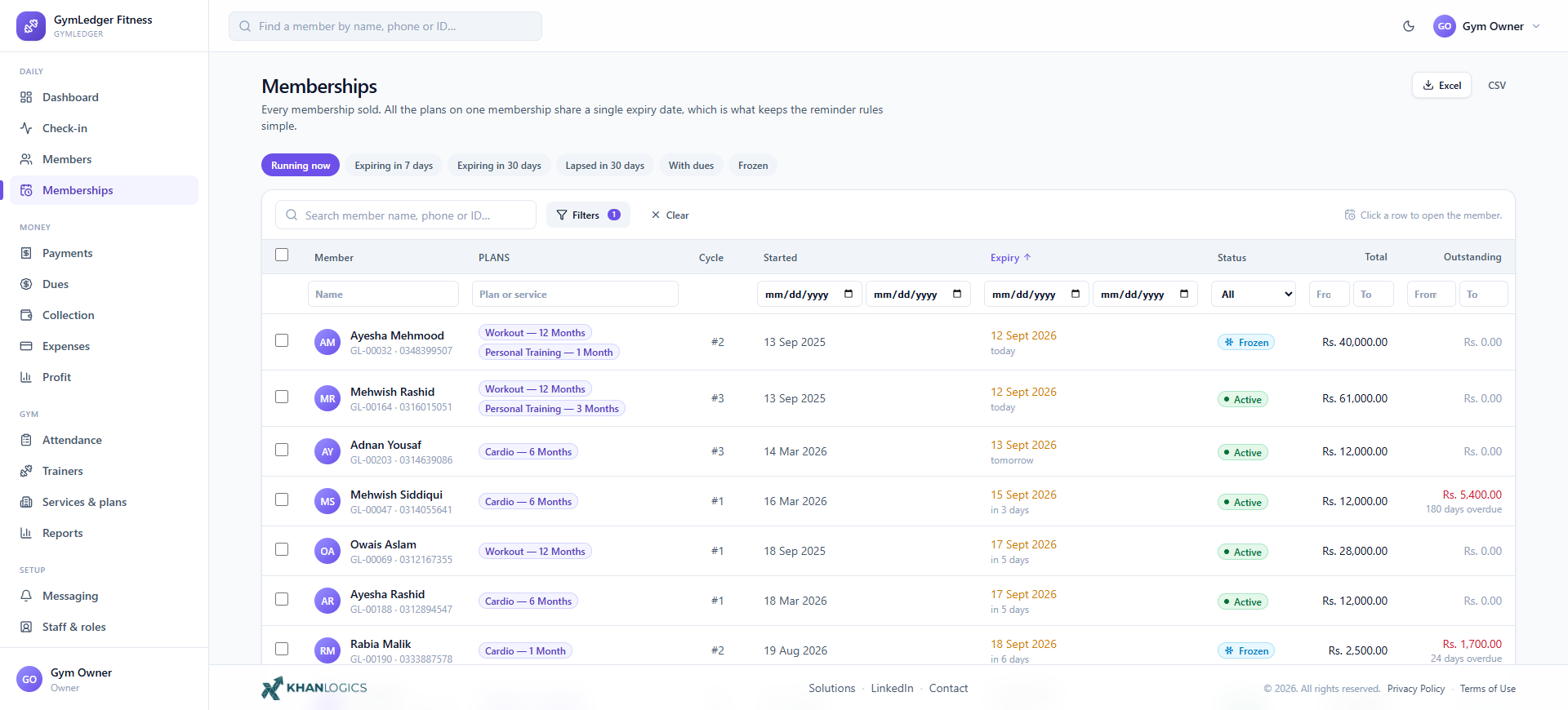Export memberships to Excel
Image resolution: width=1568 pixels, height=710 pixels.
[1442, 85]
